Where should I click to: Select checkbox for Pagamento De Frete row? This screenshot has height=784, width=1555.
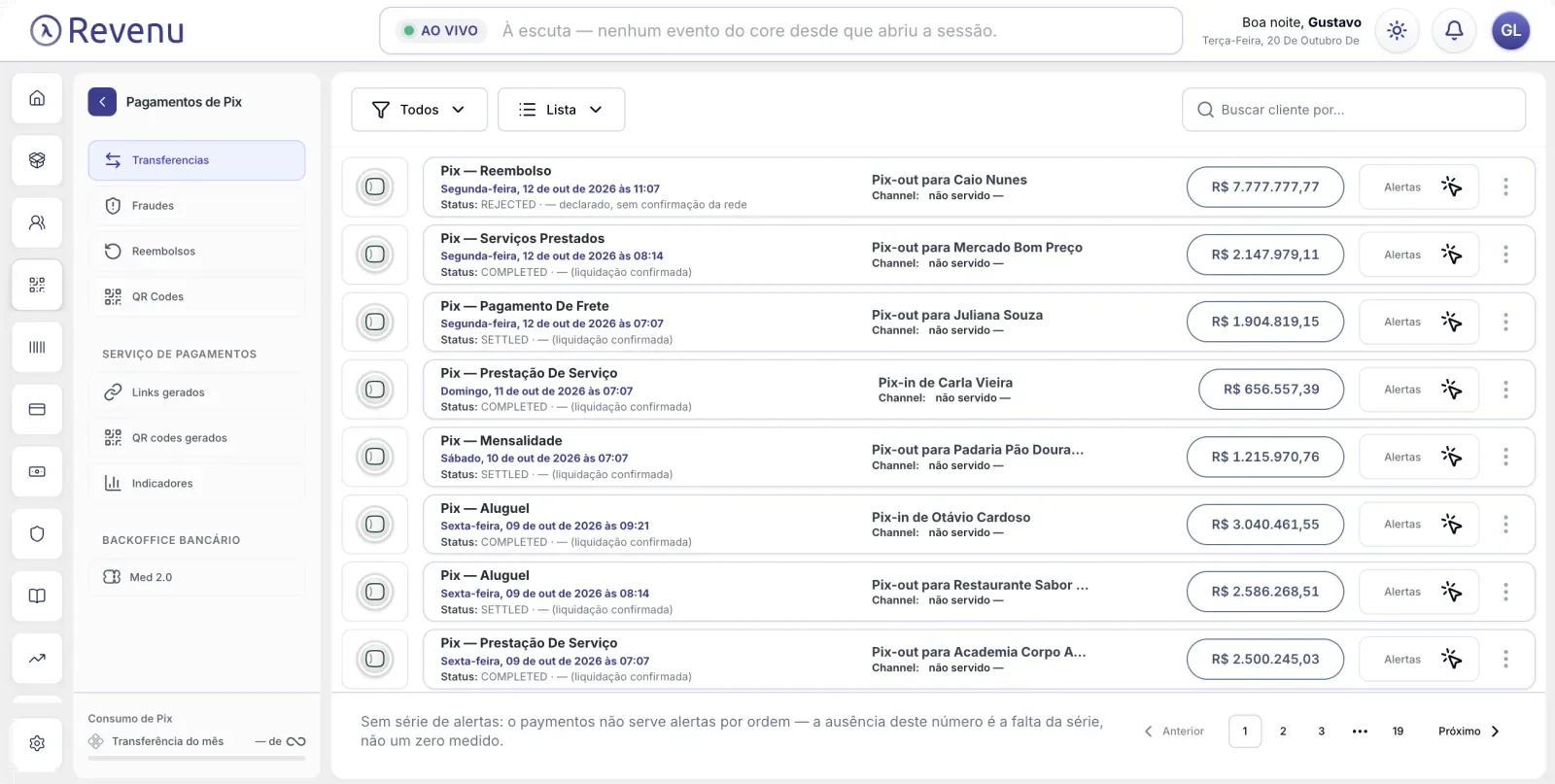pyautogui.click(x=375, y=322)
